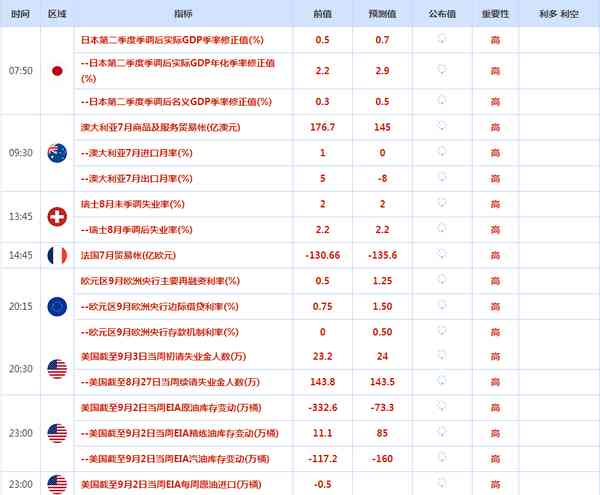Click the 区域 column header
The height and width of the screenshot is (495, 600).
pos(57,14)
